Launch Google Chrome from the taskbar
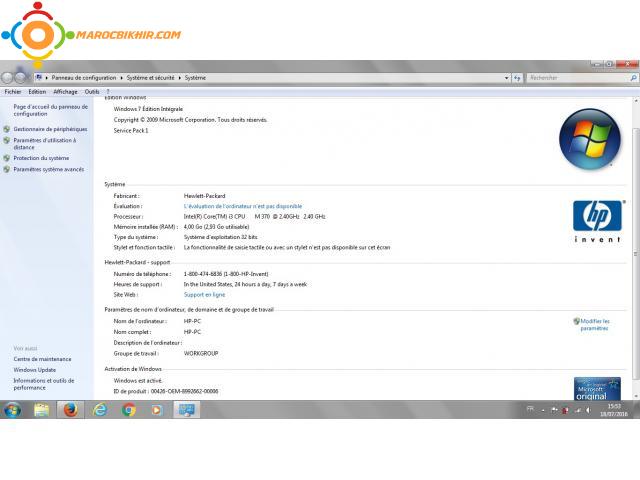The height and width of the screenshot is (480, 640). (129, 409)
